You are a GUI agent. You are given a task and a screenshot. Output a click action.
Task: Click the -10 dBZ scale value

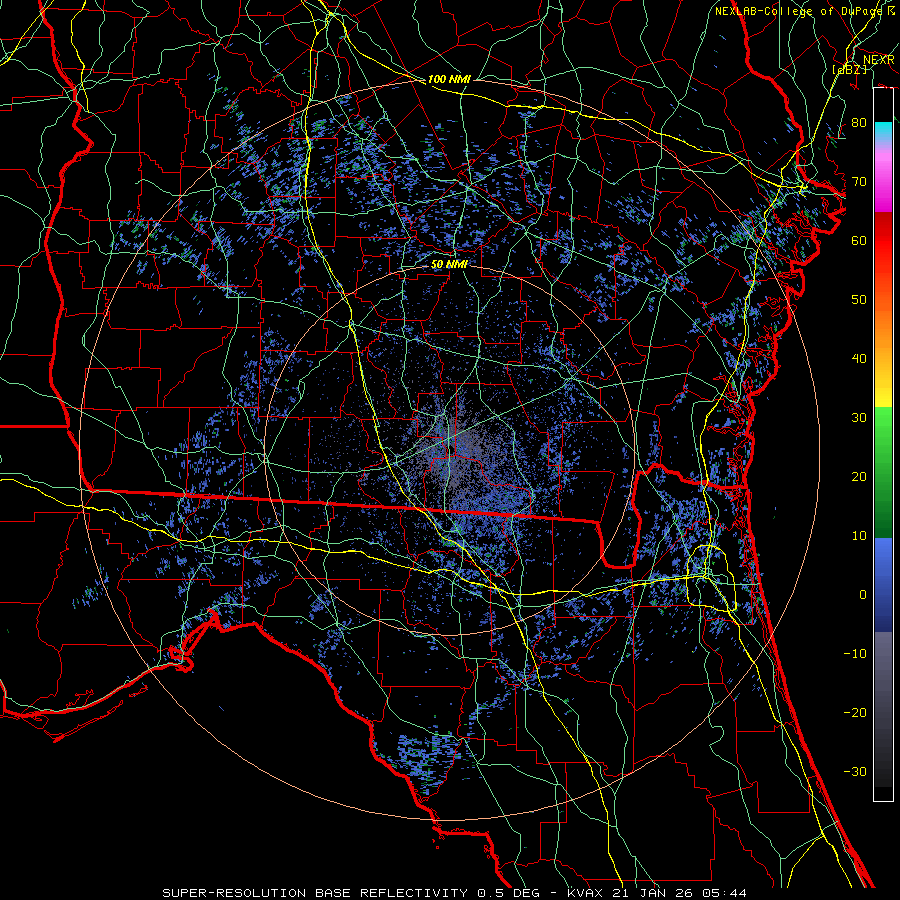855,653
